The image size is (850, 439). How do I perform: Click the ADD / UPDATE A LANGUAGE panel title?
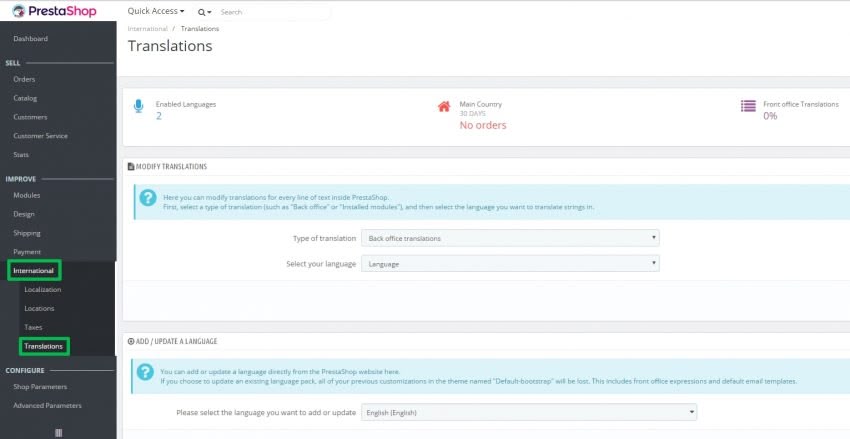coord(176,341)
